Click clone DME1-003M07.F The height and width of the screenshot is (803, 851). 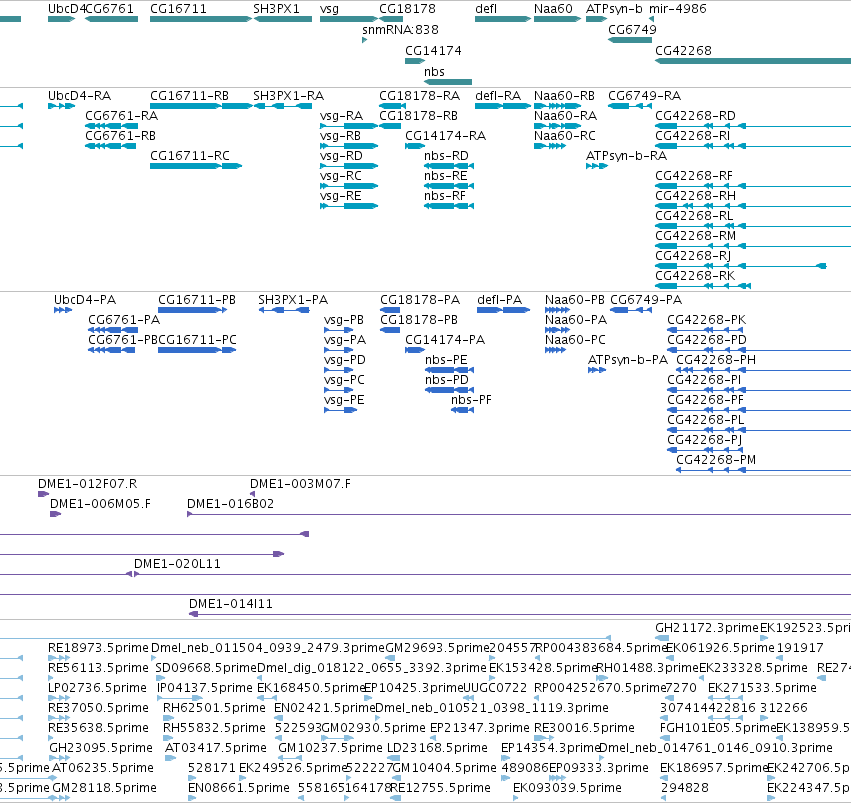pos(300,483)
